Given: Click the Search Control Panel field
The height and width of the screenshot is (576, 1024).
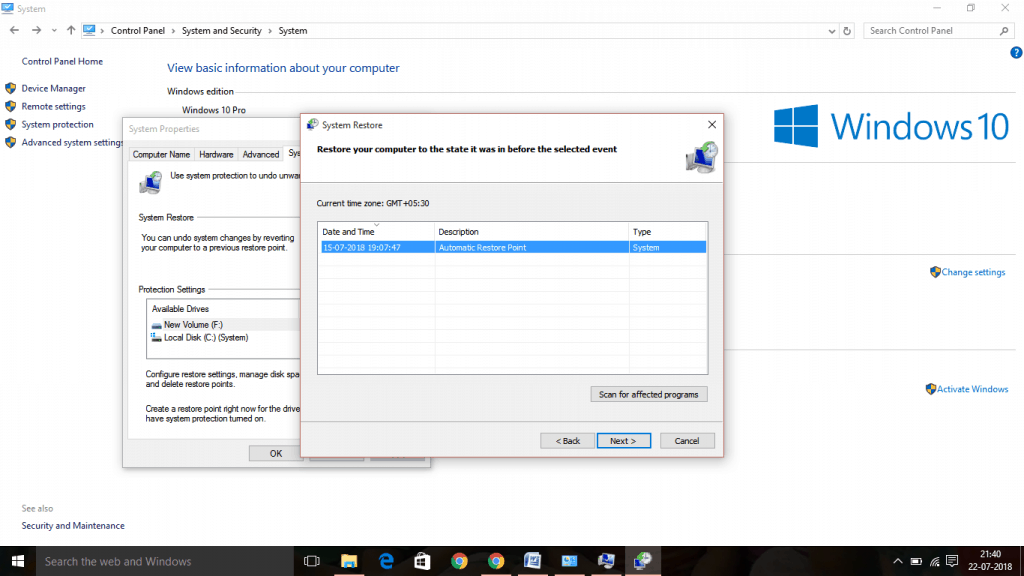Looking at the screenshot, I should (930, 30).
